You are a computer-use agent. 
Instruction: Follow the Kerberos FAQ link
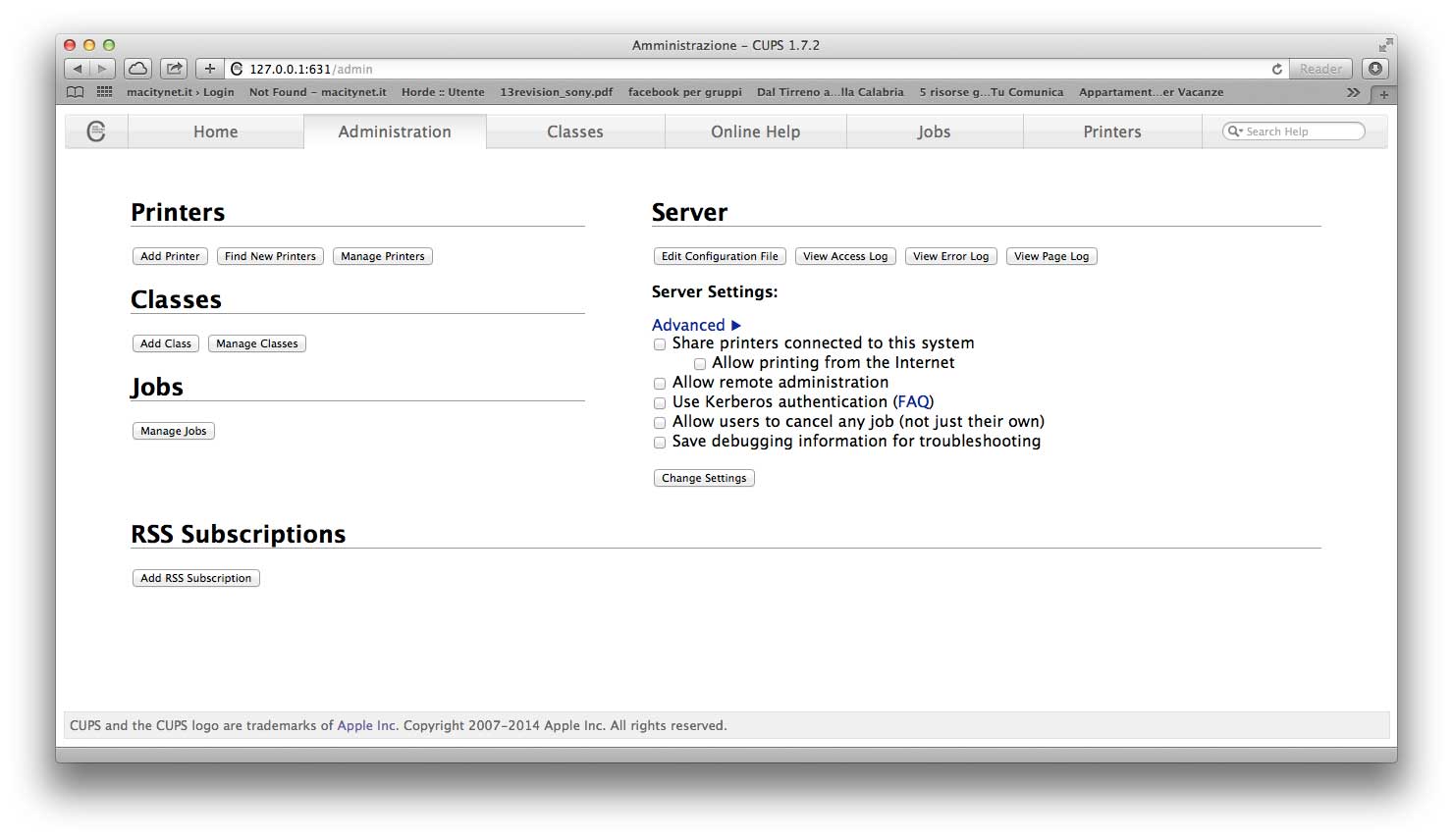pos(913,402)
